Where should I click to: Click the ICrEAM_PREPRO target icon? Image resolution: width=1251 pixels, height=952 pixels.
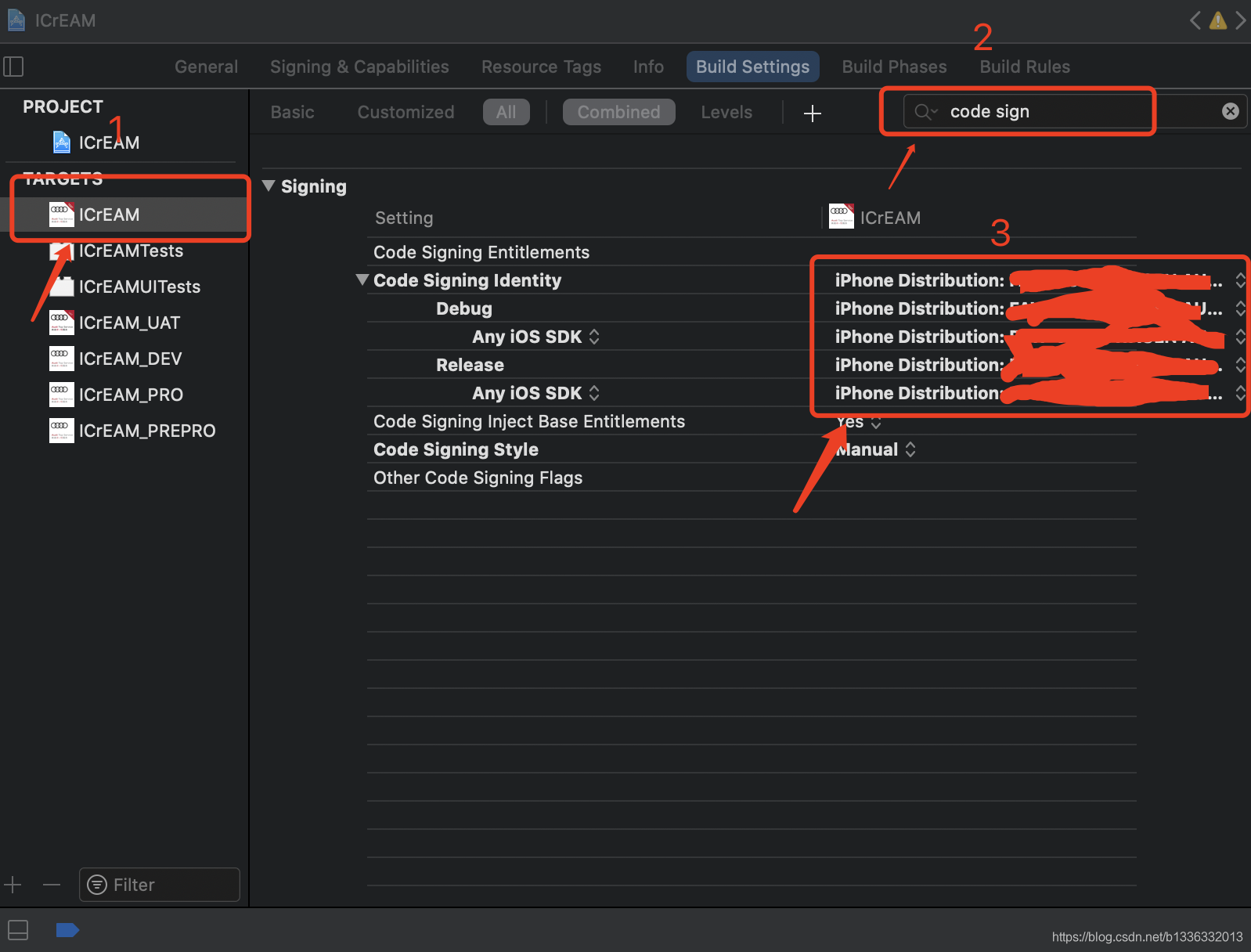click(62, 431)
